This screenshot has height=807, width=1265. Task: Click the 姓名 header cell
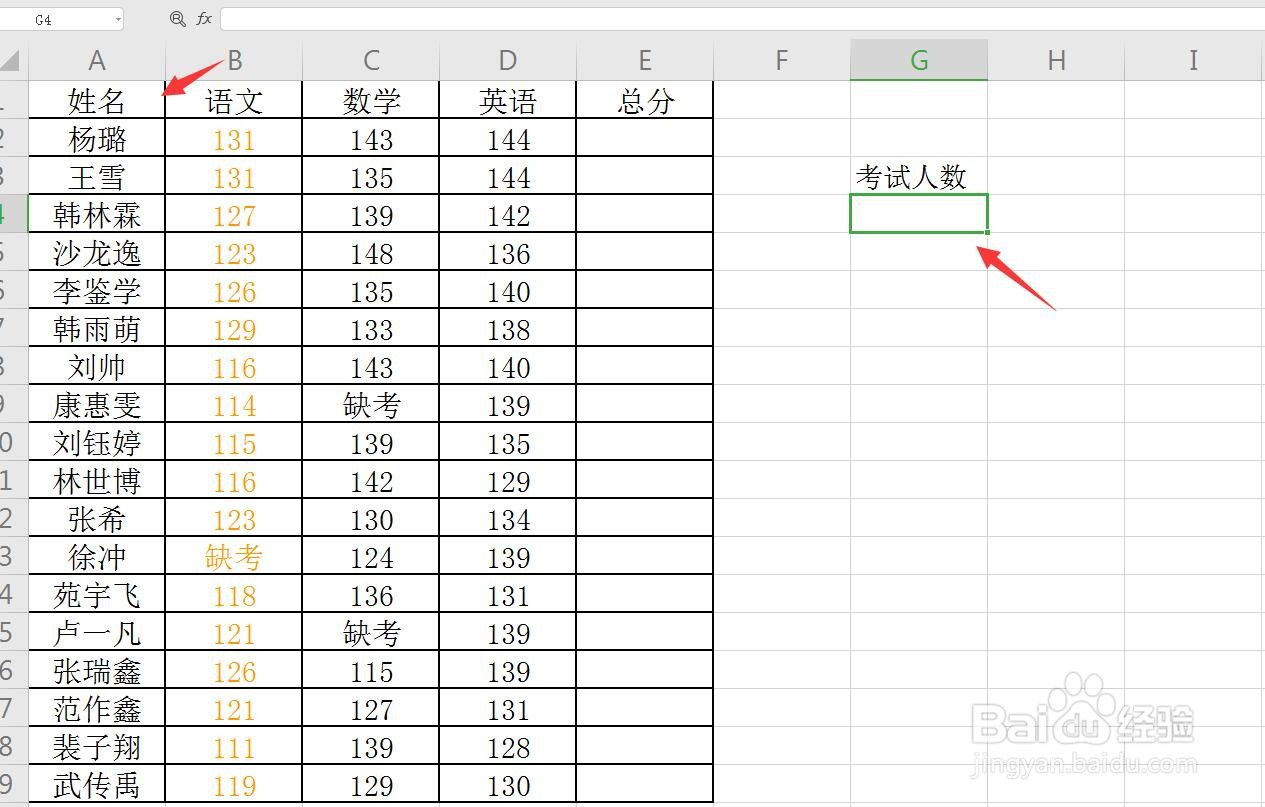tap(97, 100)
